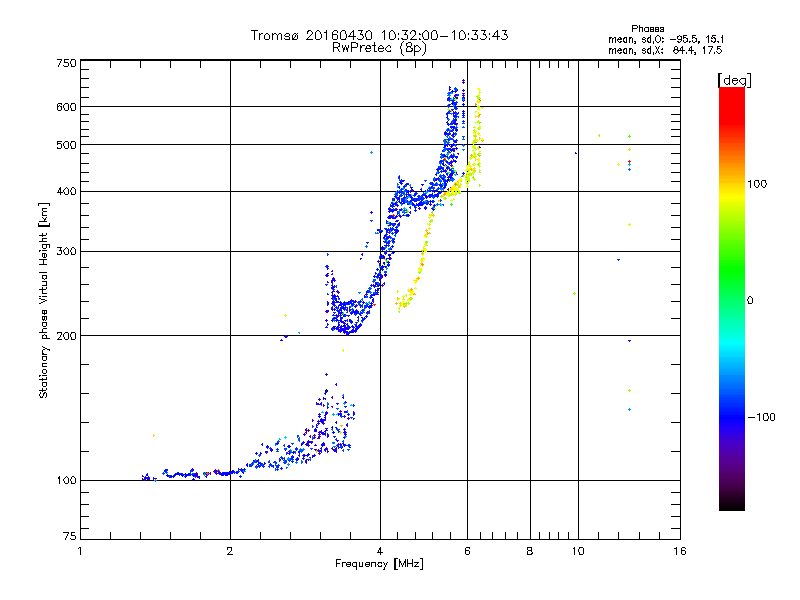
Task: Click the 'Stationary phase Virtual Height [km]' axis label
Action: coord(43,300)
